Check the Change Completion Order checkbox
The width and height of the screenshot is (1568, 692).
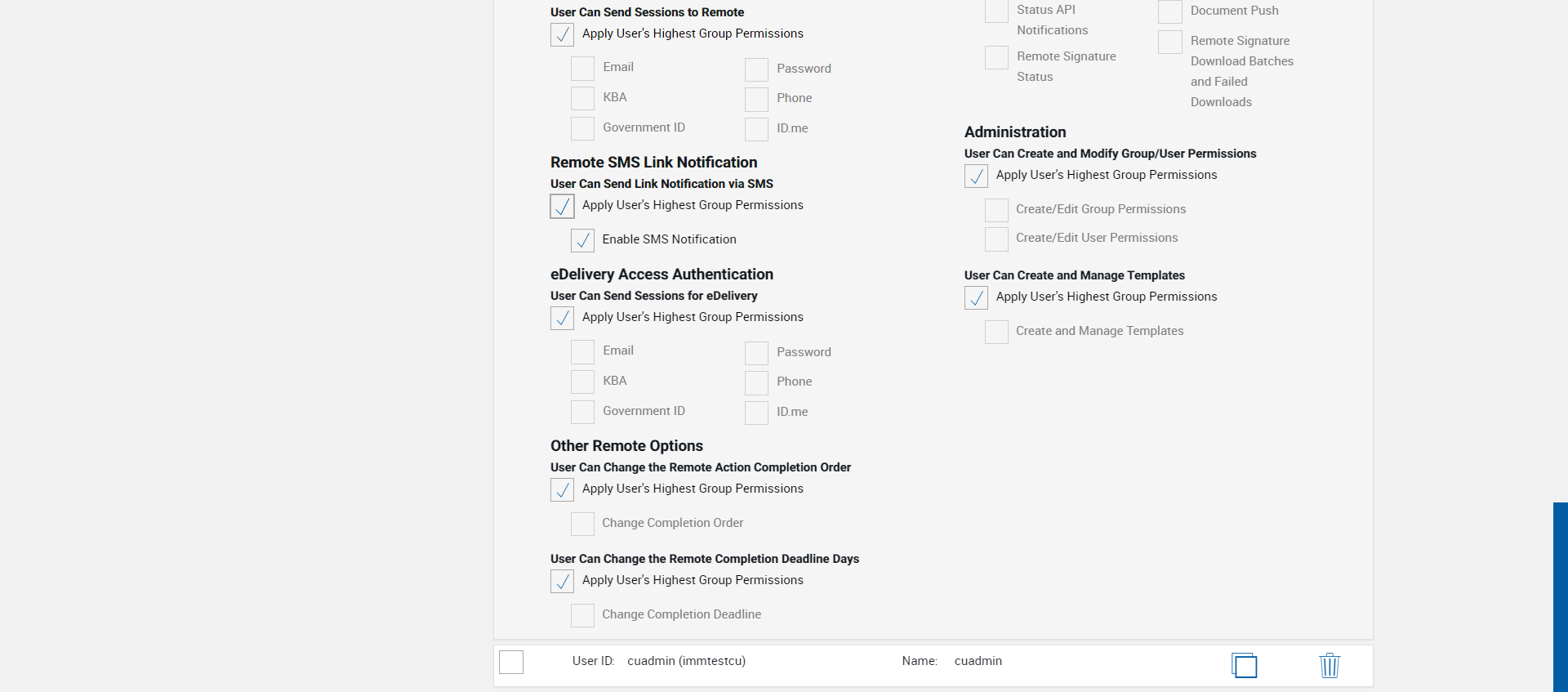(x=582, y=524)
